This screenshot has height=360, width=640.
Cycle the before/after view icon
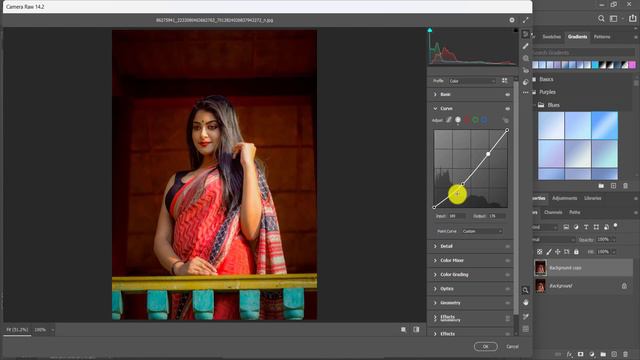pos(416,329)
